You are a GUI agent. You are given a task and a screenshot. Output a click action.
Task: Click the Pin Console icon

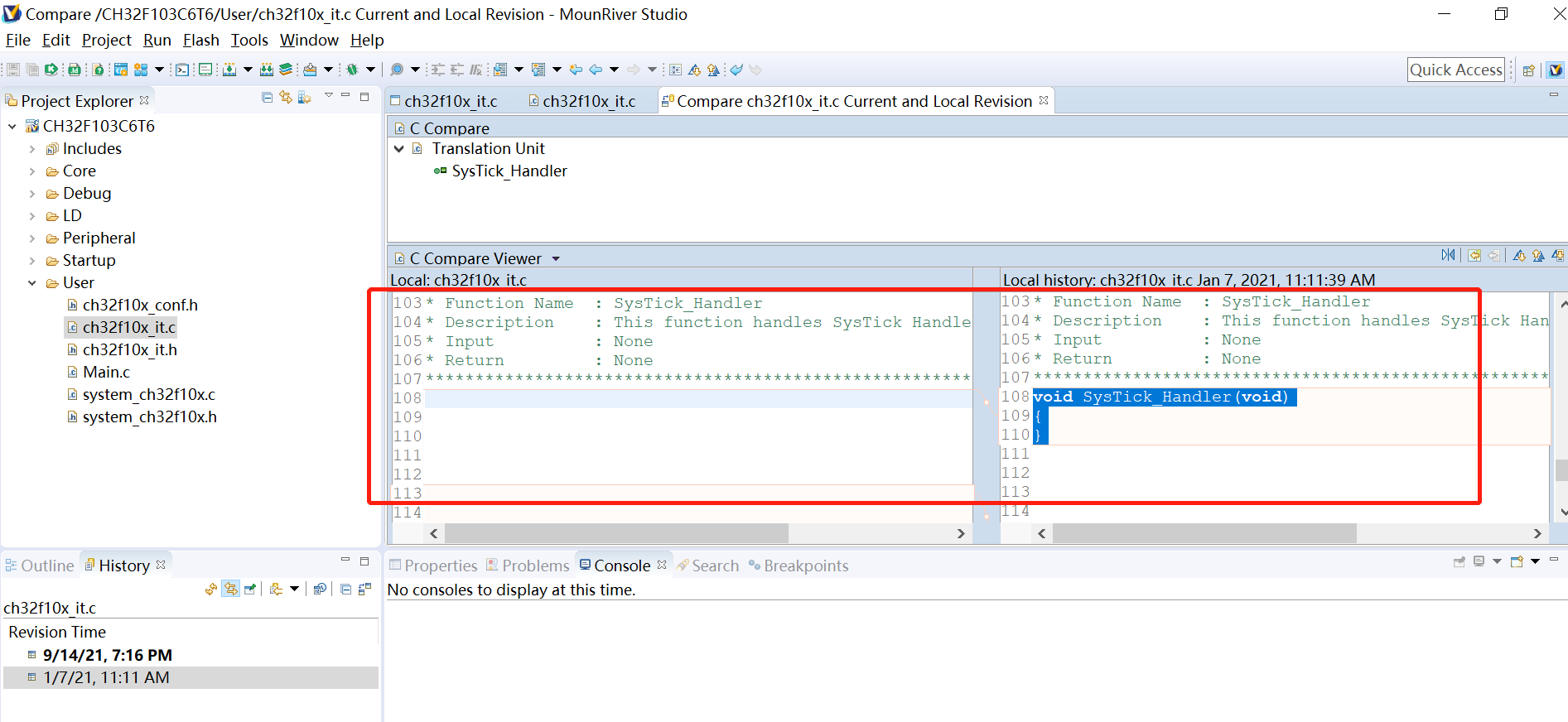(1459, 562)
